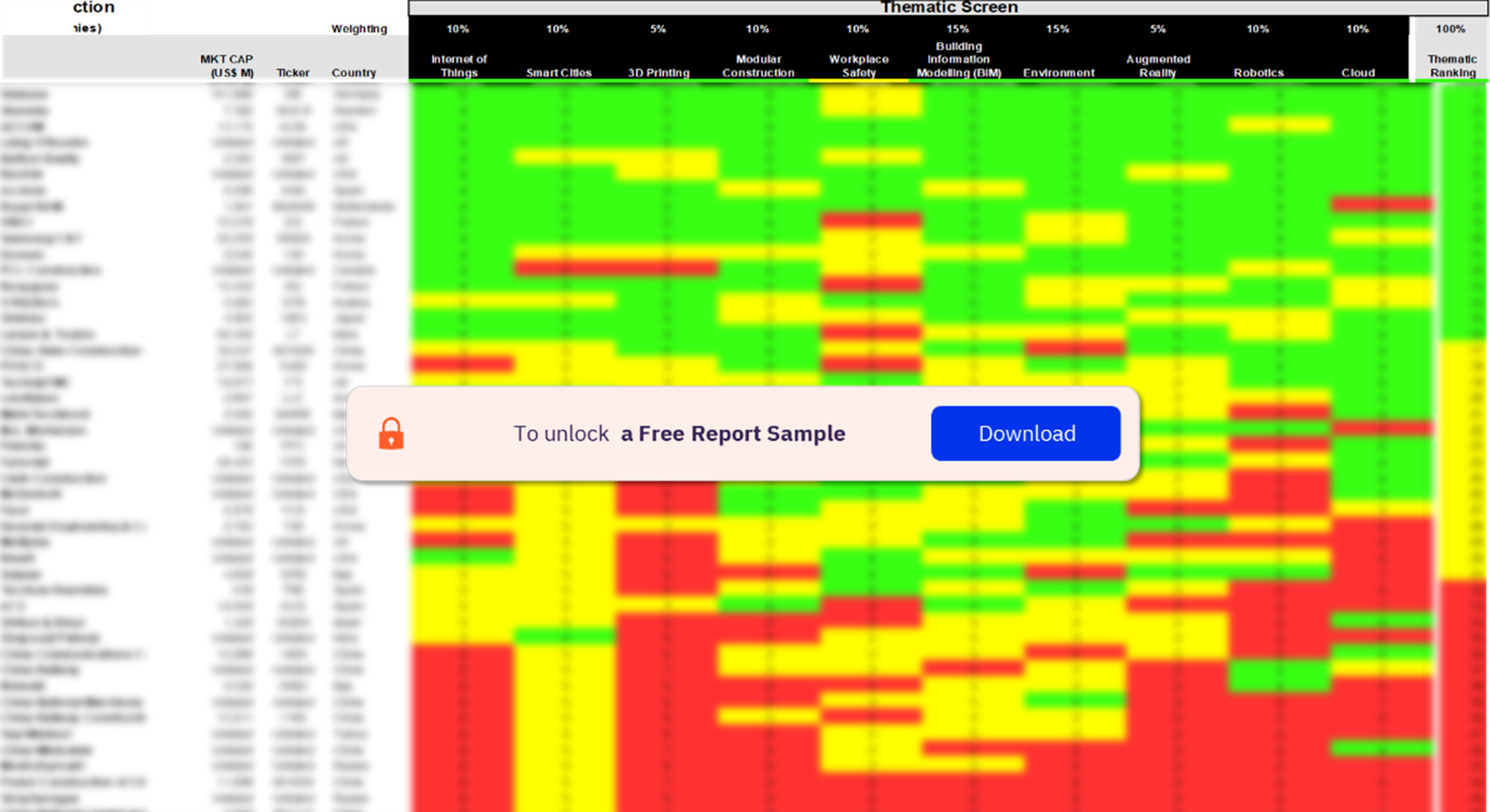The height and width of the screenshot is (812, 1490).
Task: Click the Thematic Screen title bar
Action: point(948,7)
